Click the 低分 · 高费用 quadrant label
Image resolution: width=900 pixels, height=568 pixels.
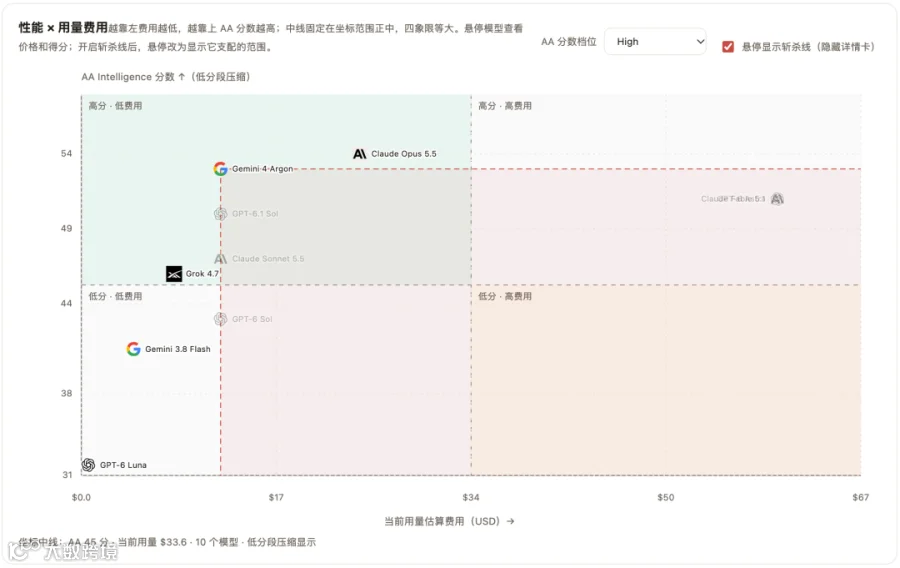pos(505,296)
